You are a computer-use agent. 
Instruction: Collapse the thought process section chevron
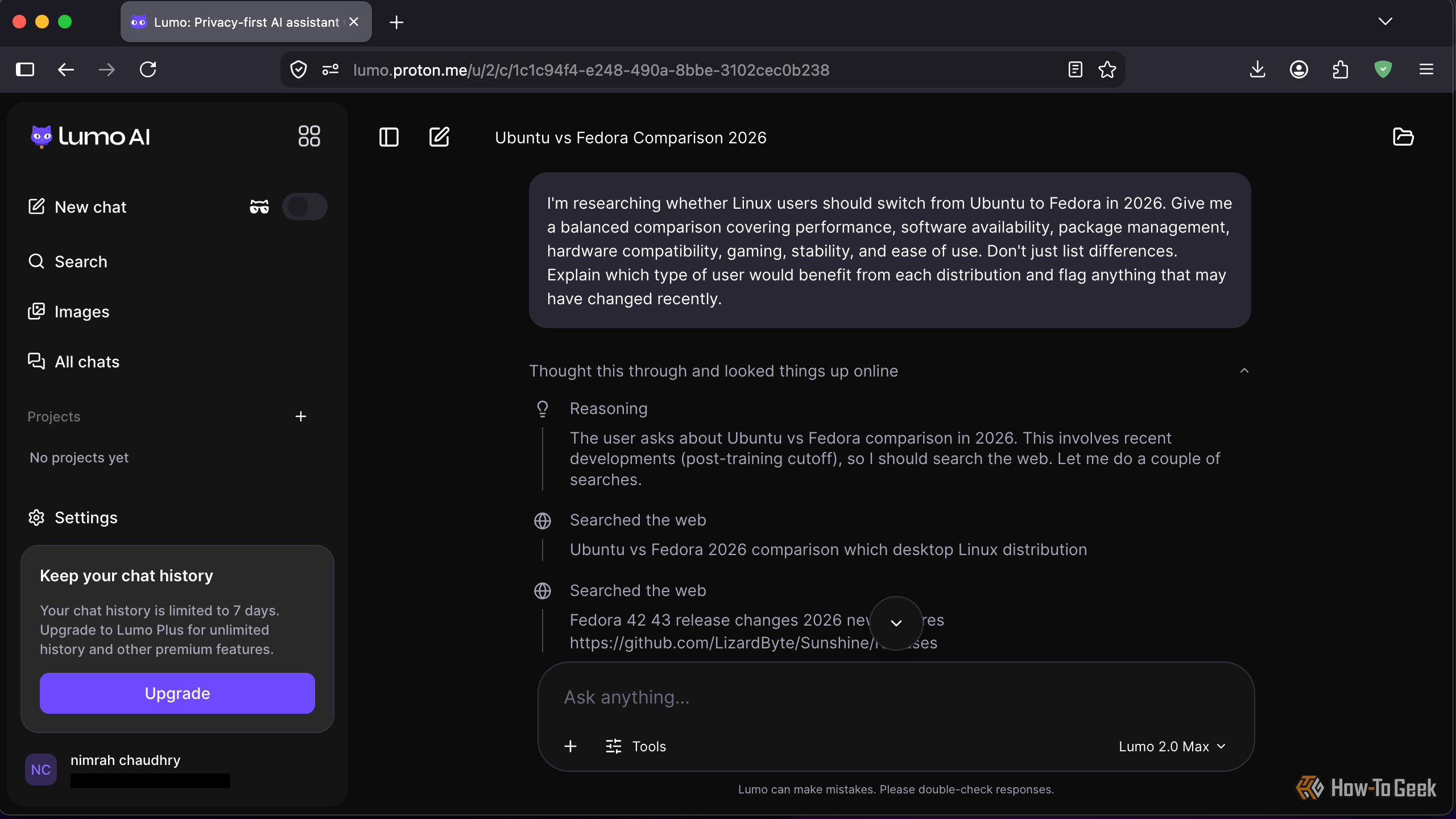click(x=1244, y=371)
